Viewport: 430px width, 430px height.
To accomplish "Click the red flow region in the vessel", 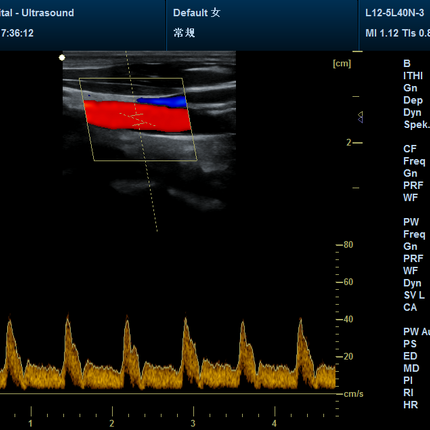I will [137, 117].
